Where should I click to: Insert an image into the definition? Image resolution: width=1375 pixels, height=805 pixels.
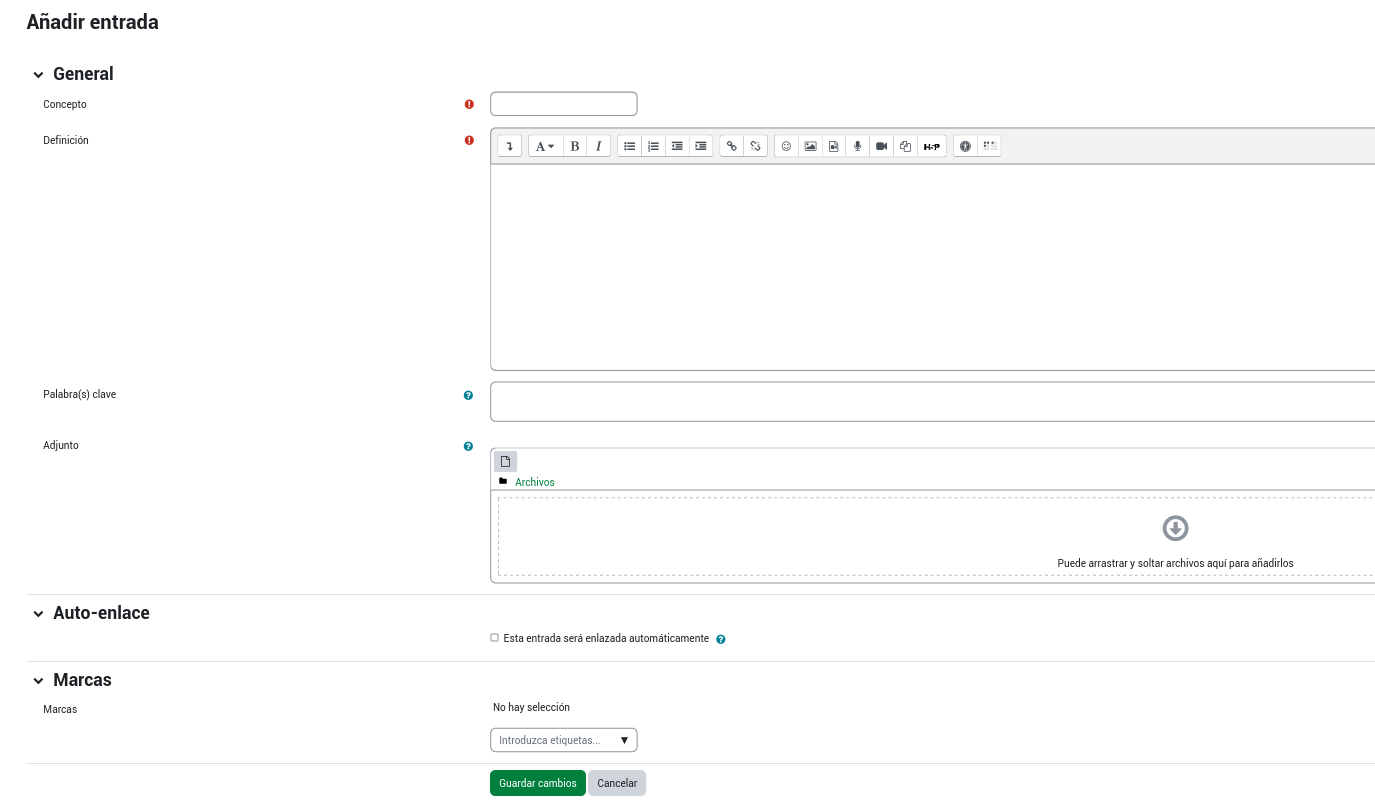point(810,146)
